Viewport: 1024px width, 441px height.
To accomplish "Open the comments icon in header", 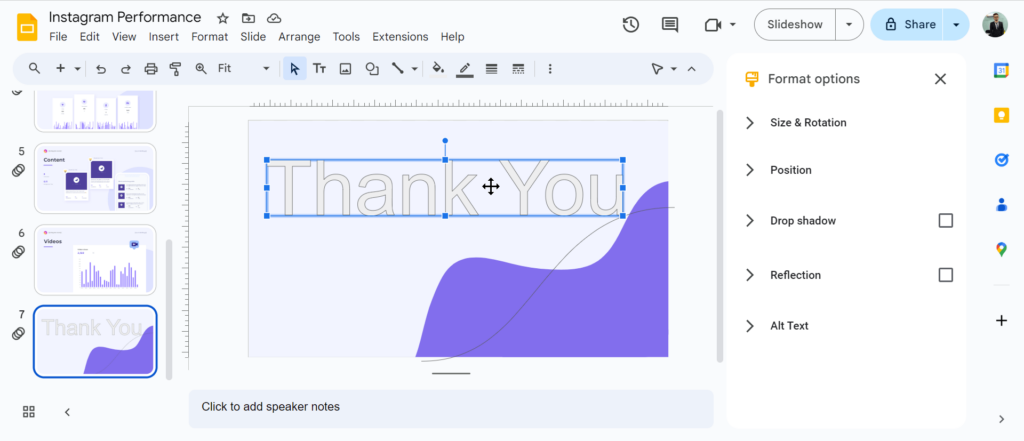I will click(x=669, y=25).
